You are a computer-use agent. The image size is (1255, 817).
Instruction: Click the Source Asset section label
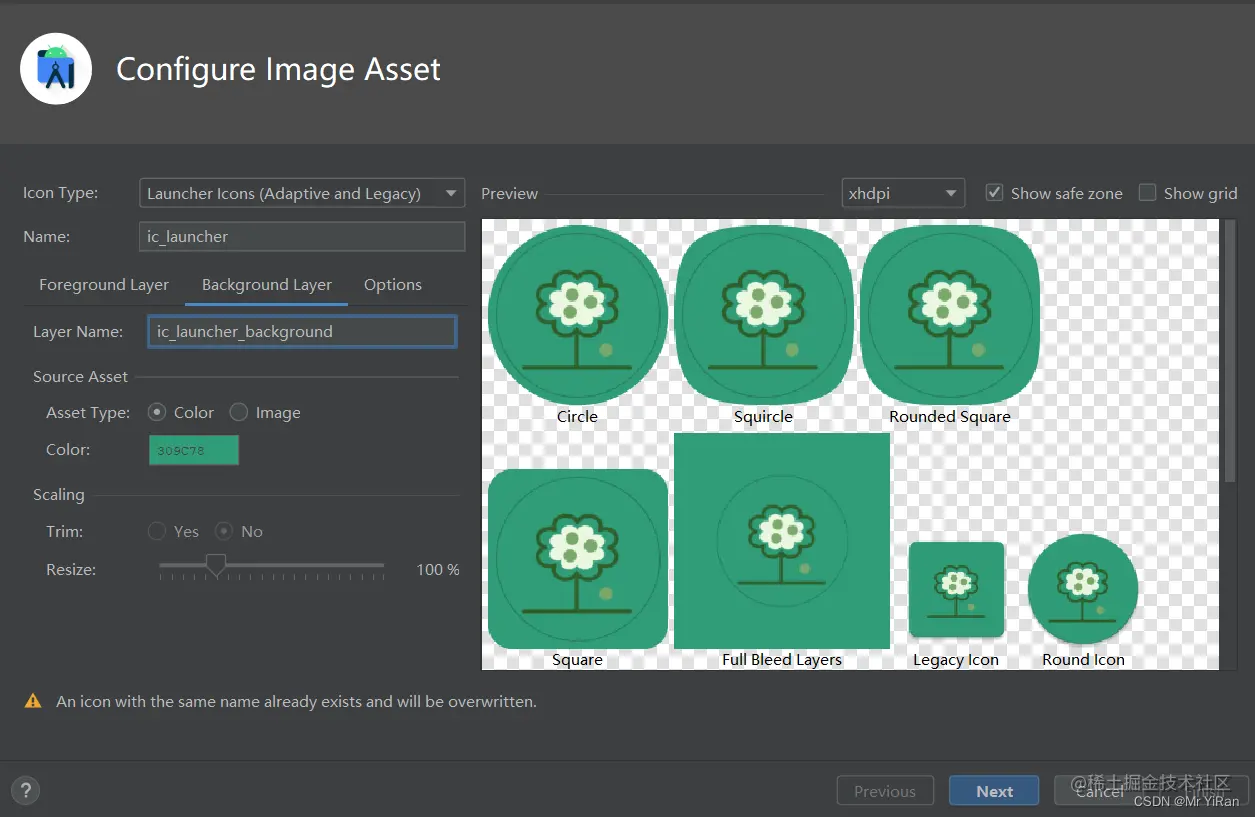point(80,376)
